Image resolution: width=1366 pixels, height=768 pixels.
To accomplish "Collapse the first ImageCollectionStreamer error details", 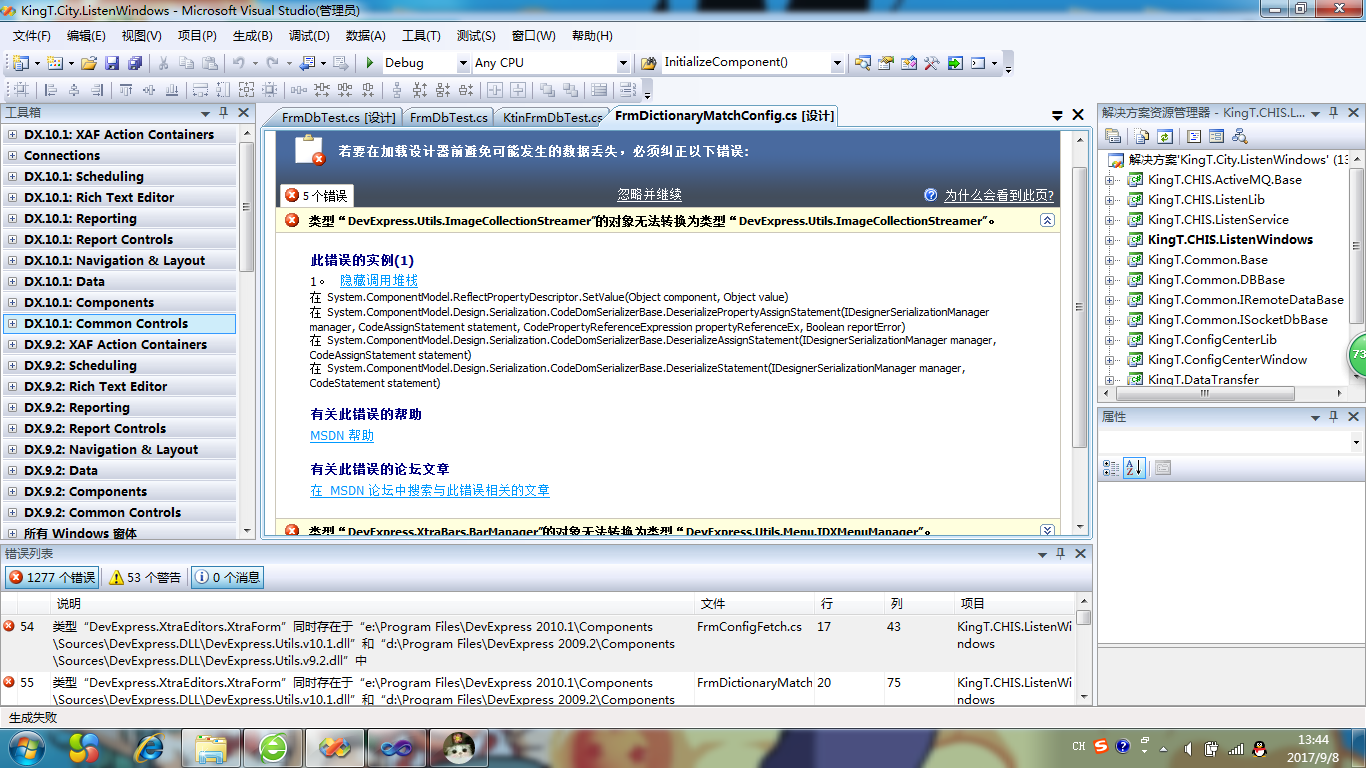I will (1047, 220).
